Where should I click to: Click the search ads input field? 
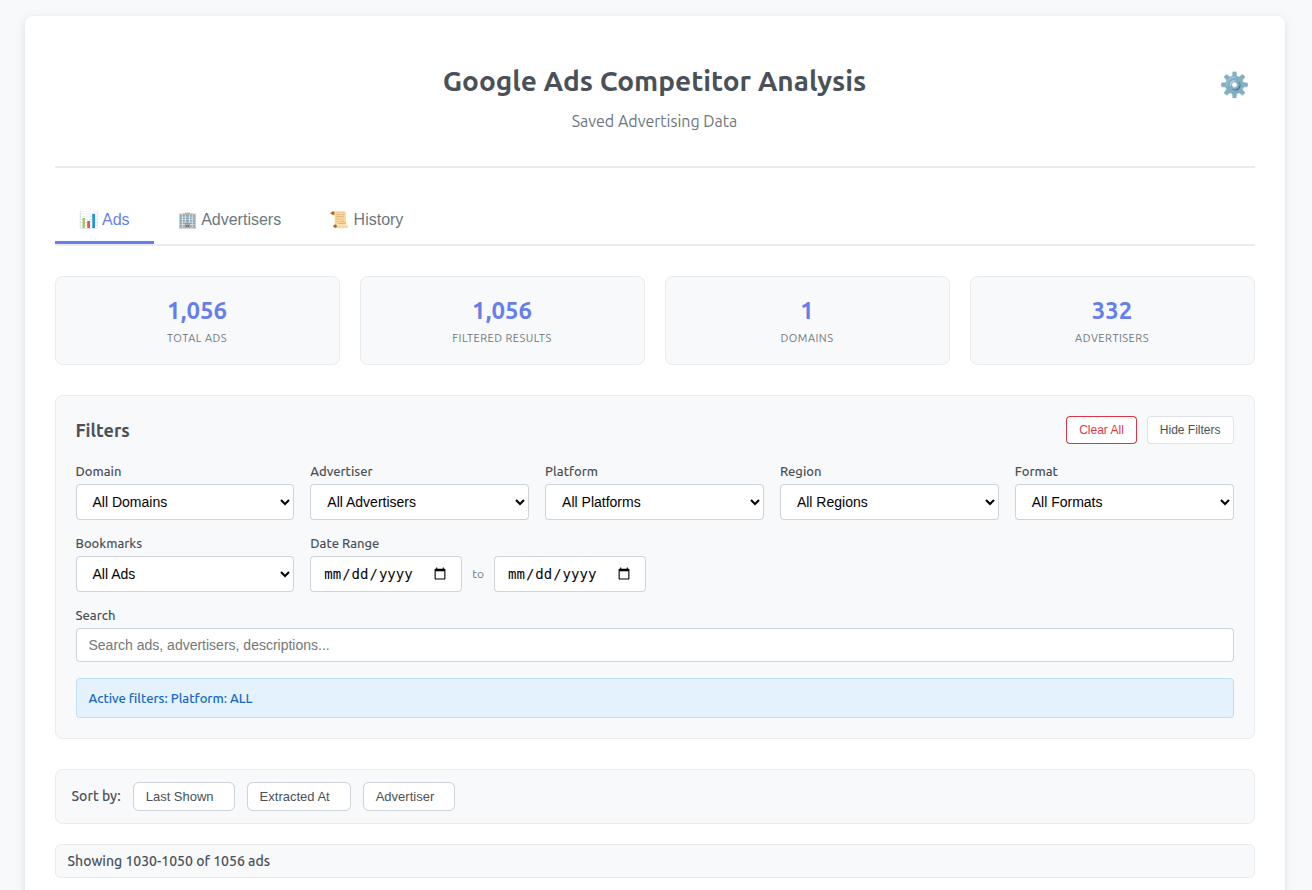pos(654,645)
